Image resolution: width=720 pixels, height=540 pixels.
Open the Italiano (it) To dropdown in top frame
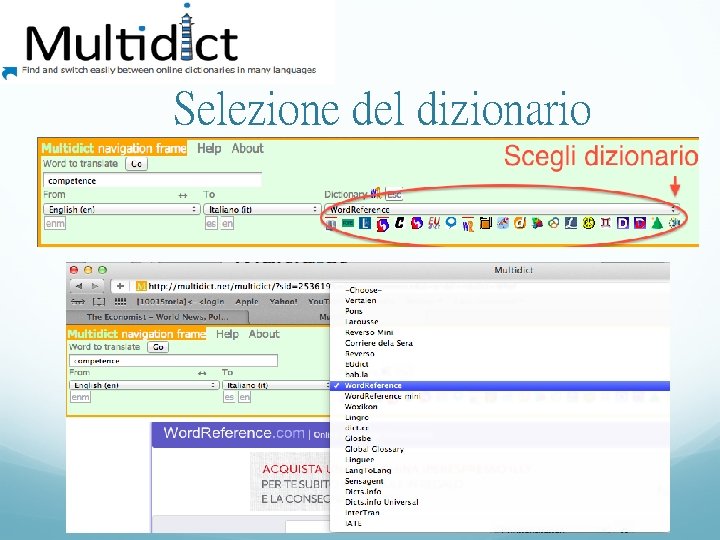click(x=262, y=209)
